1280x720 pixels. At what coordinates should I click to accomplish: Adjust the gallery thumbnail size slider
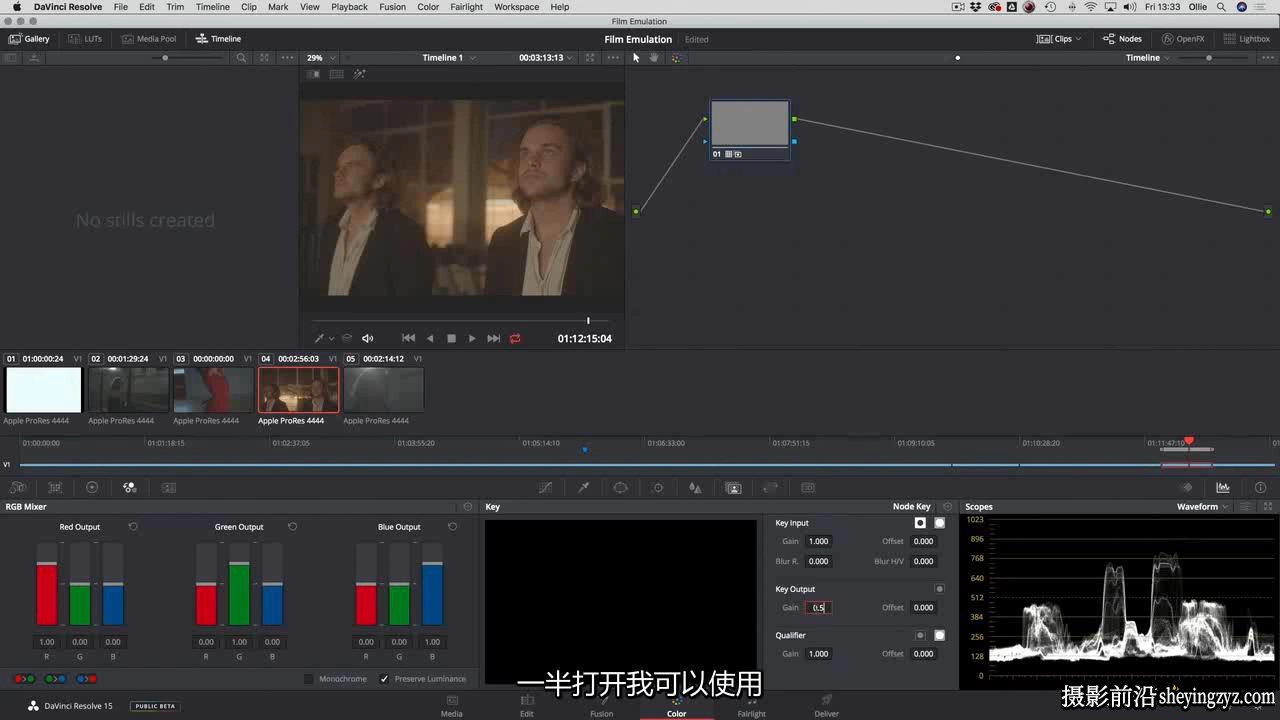[165, 58]
